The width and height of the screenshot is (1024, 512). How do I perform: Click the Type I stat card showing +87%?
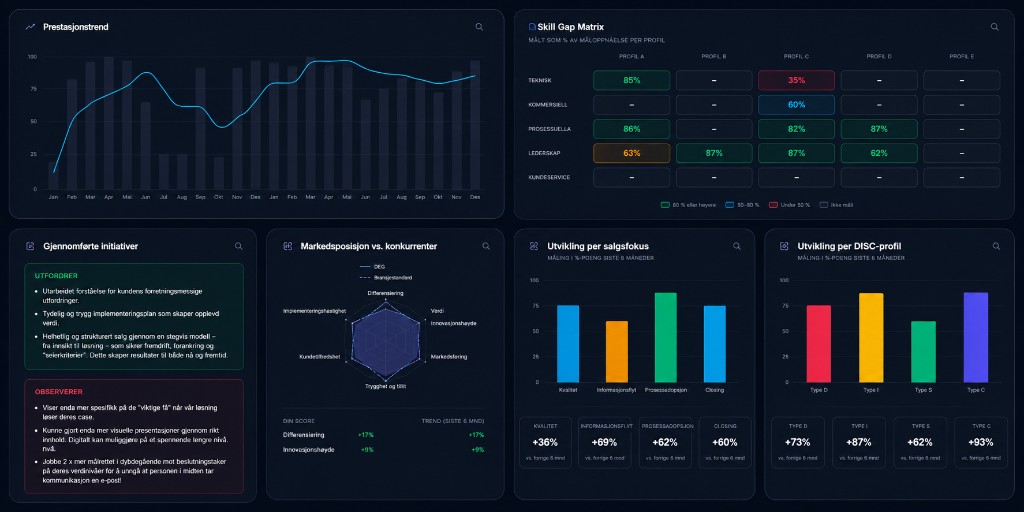[x=859, y=443]
